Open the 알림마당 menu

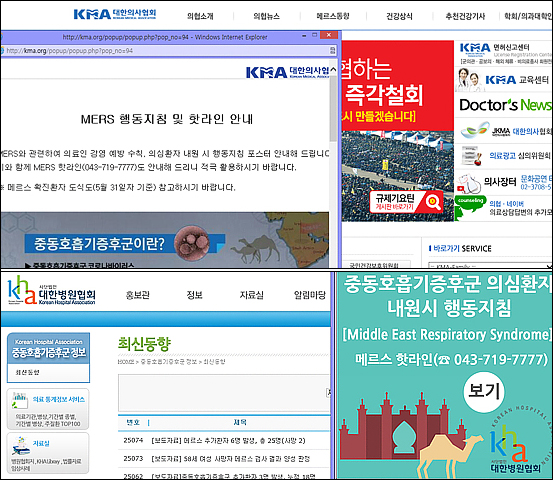310,295
